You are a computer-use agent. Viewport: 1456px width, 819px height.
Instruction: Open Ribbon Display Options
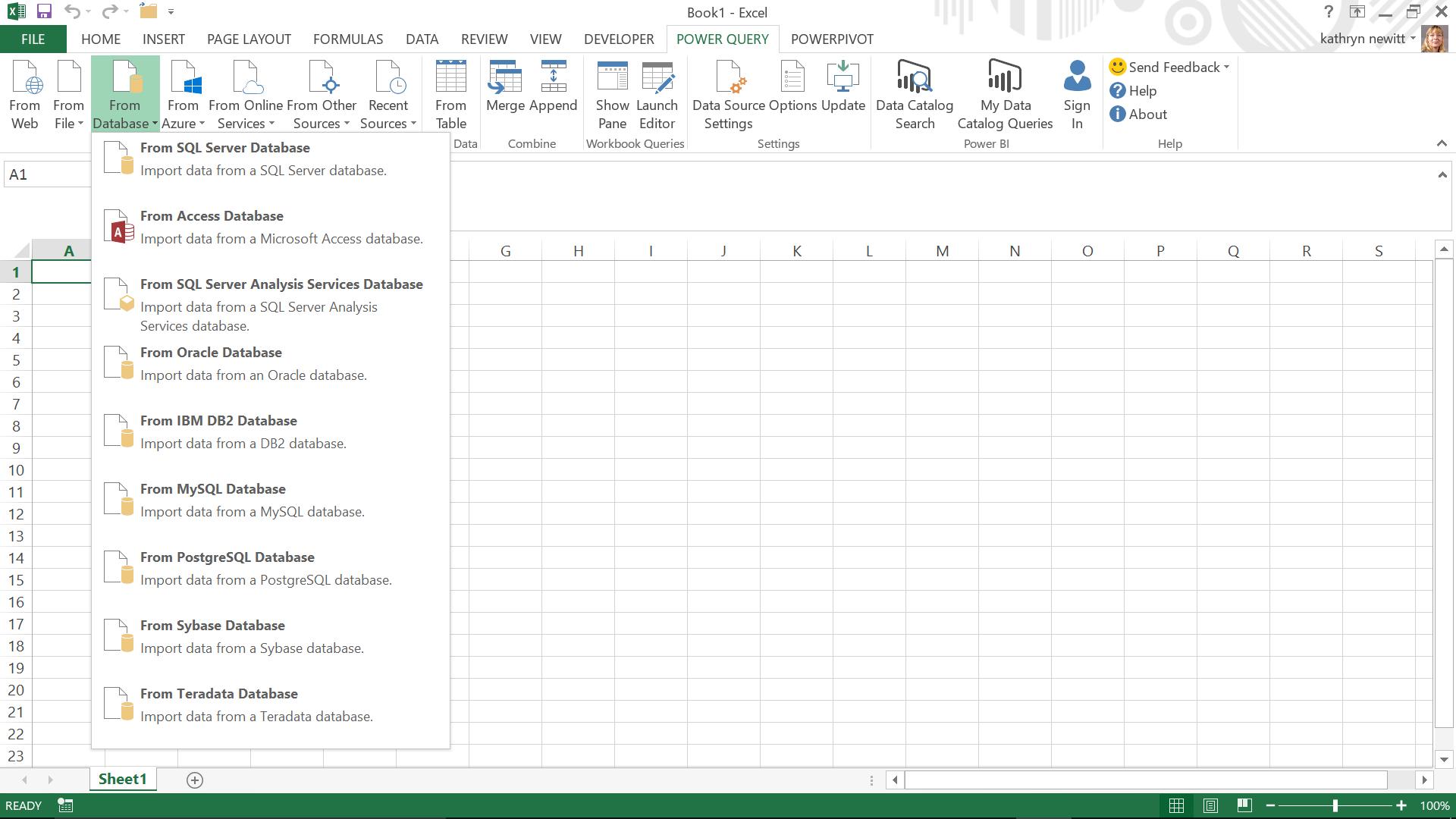click(1357, 12)
